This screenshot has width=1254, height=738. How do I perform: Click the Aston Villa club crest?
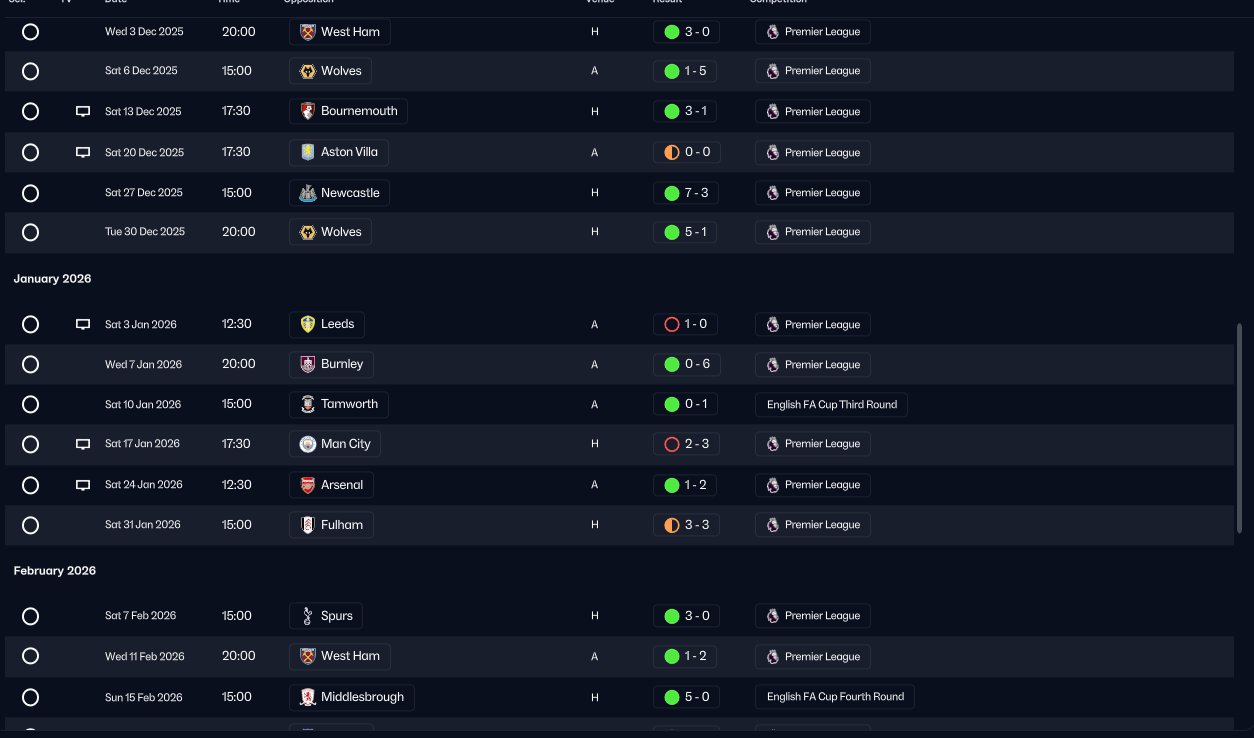coord(308,152)
